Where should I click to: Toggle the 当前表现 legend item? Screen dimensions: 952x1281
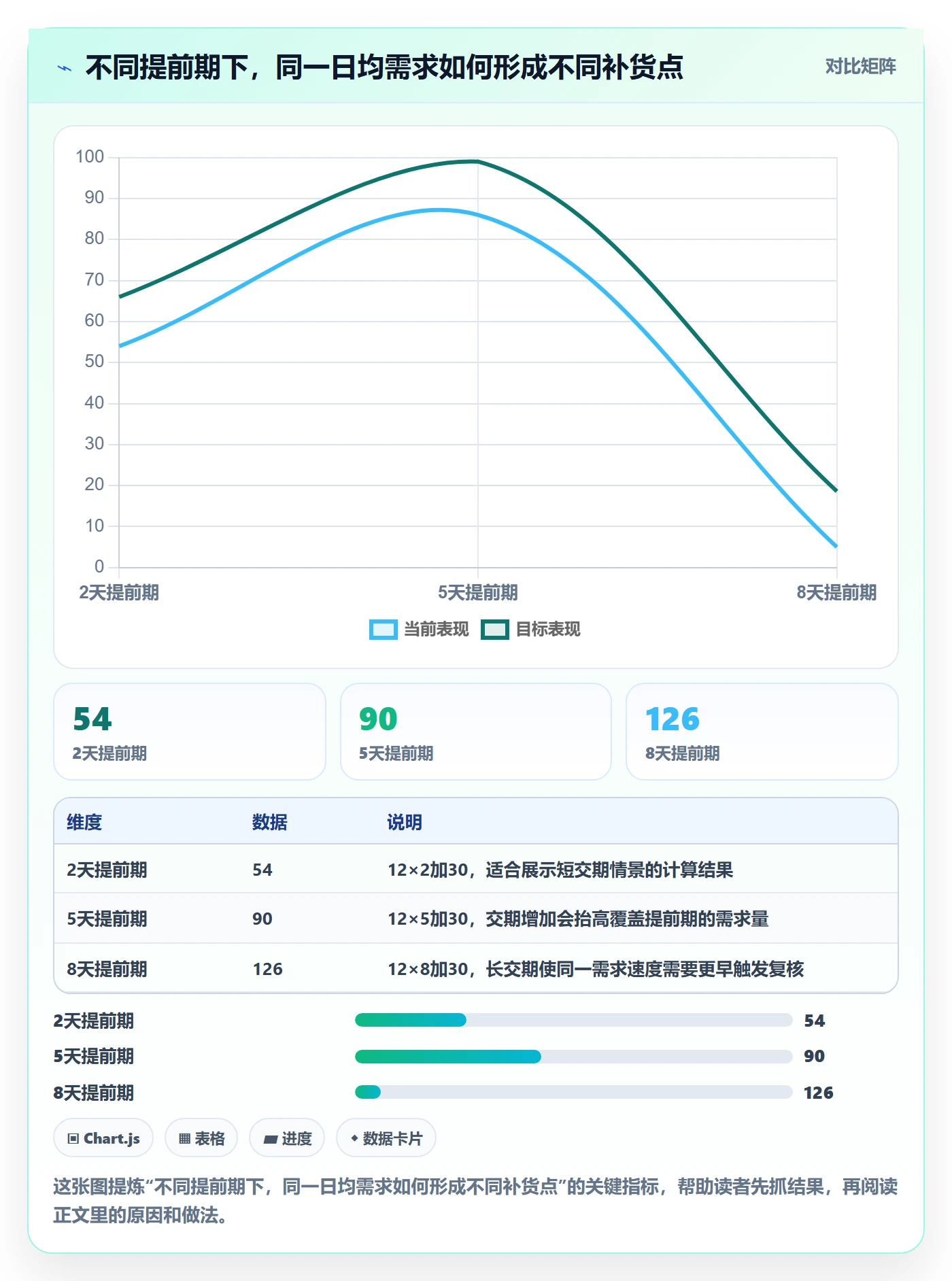coord(419,630)
